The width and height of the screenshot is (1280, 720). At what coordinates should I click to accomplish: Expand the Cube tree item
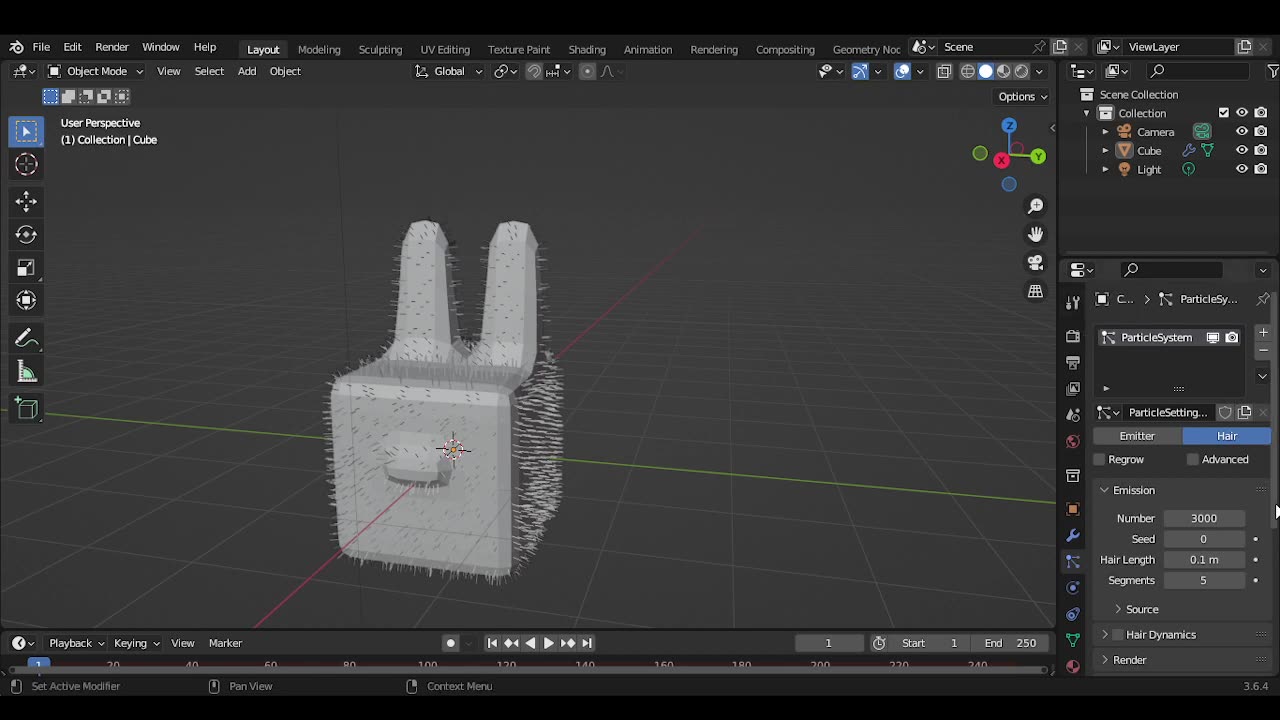1105,151
